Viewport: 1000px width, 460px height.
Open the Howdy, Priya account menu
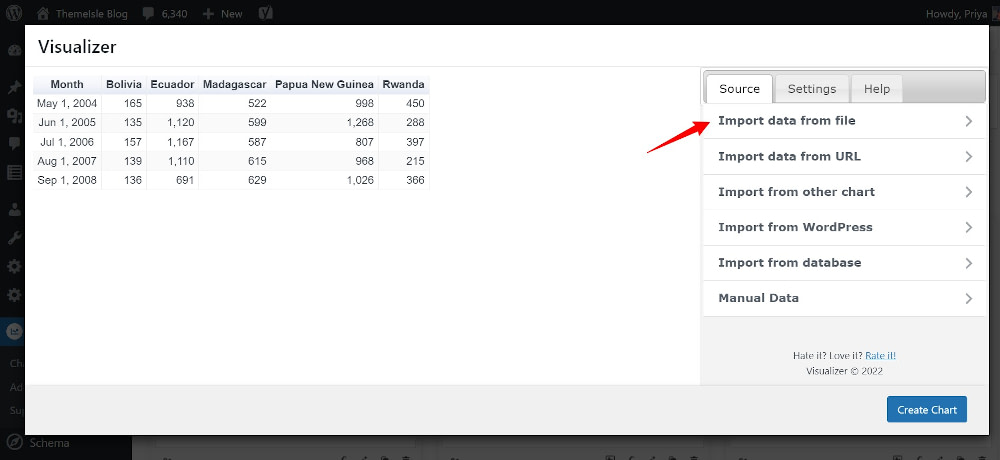coord(960,13)
